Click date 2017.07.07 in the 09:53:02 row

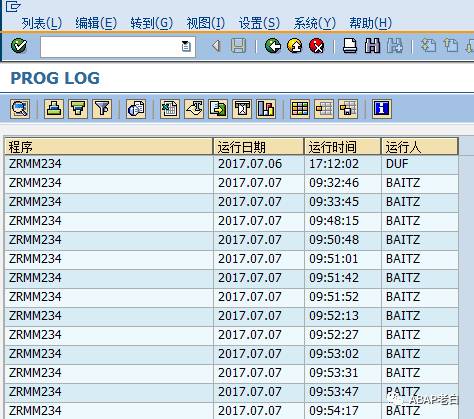click(x=259, y=354)
